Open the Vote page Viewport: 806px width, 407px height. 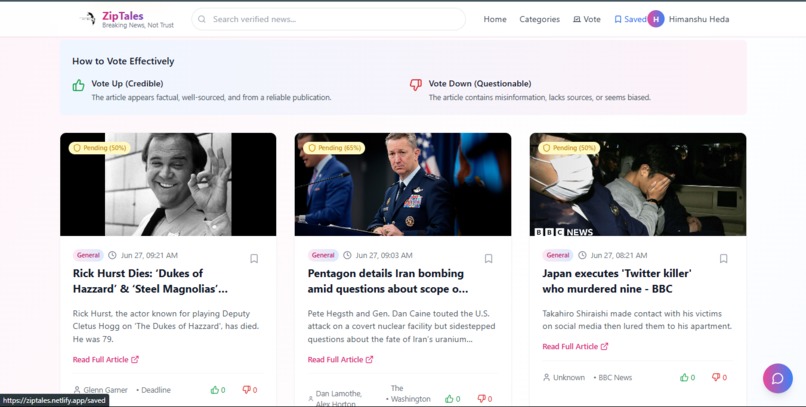pos(587,19)
